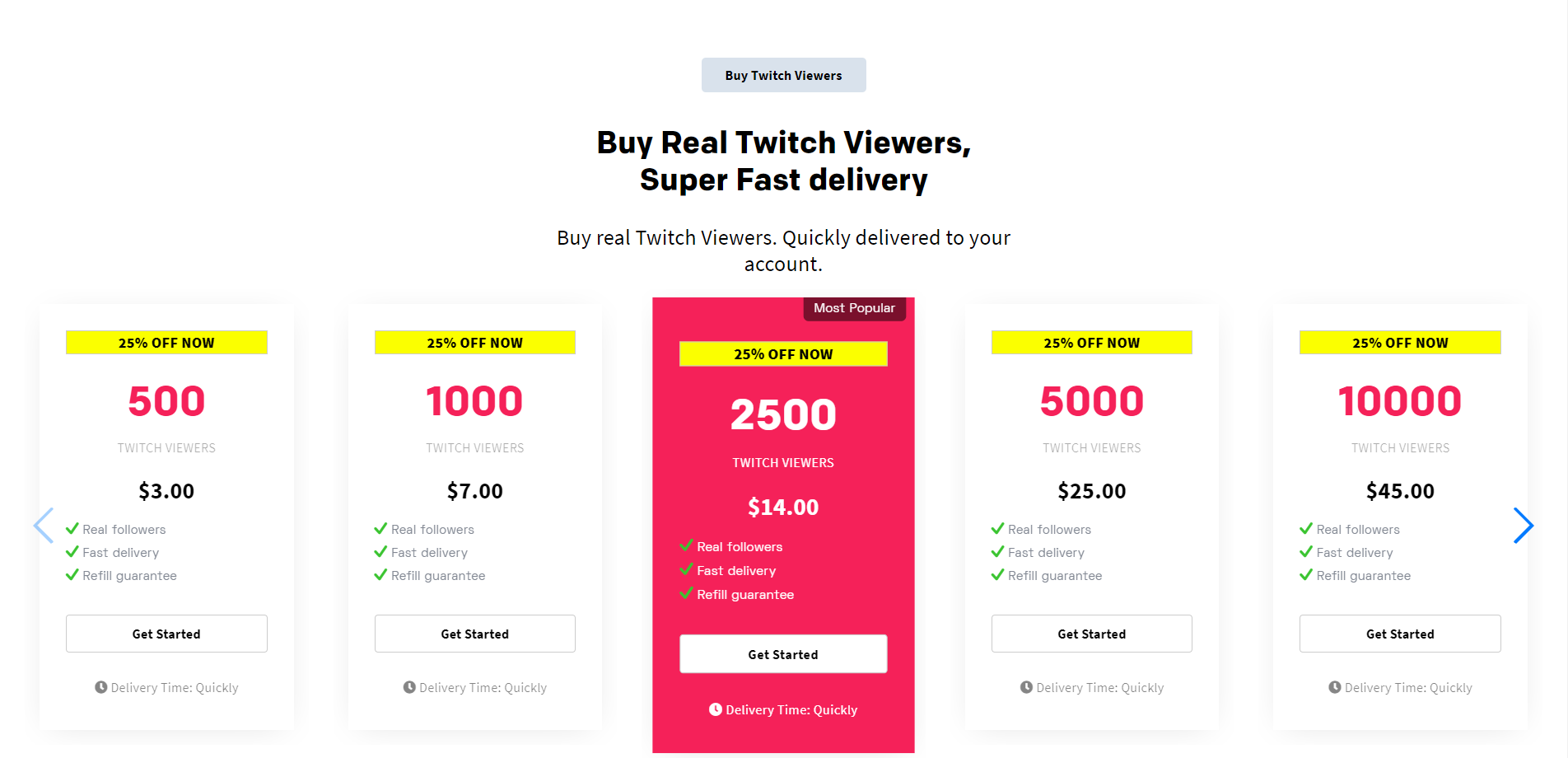Click the Most Popular badge
1568x758 pixels.
854,308
